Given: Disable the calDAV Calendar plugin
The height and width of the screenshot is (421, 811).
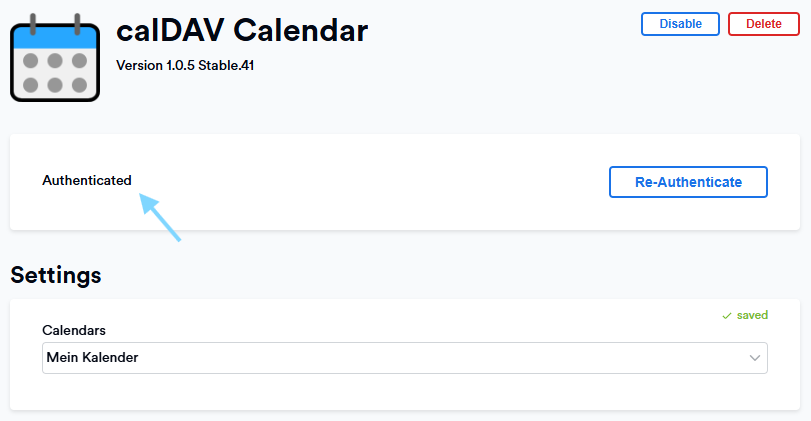Looking at the screenshot, I should [x=680, y=24].
